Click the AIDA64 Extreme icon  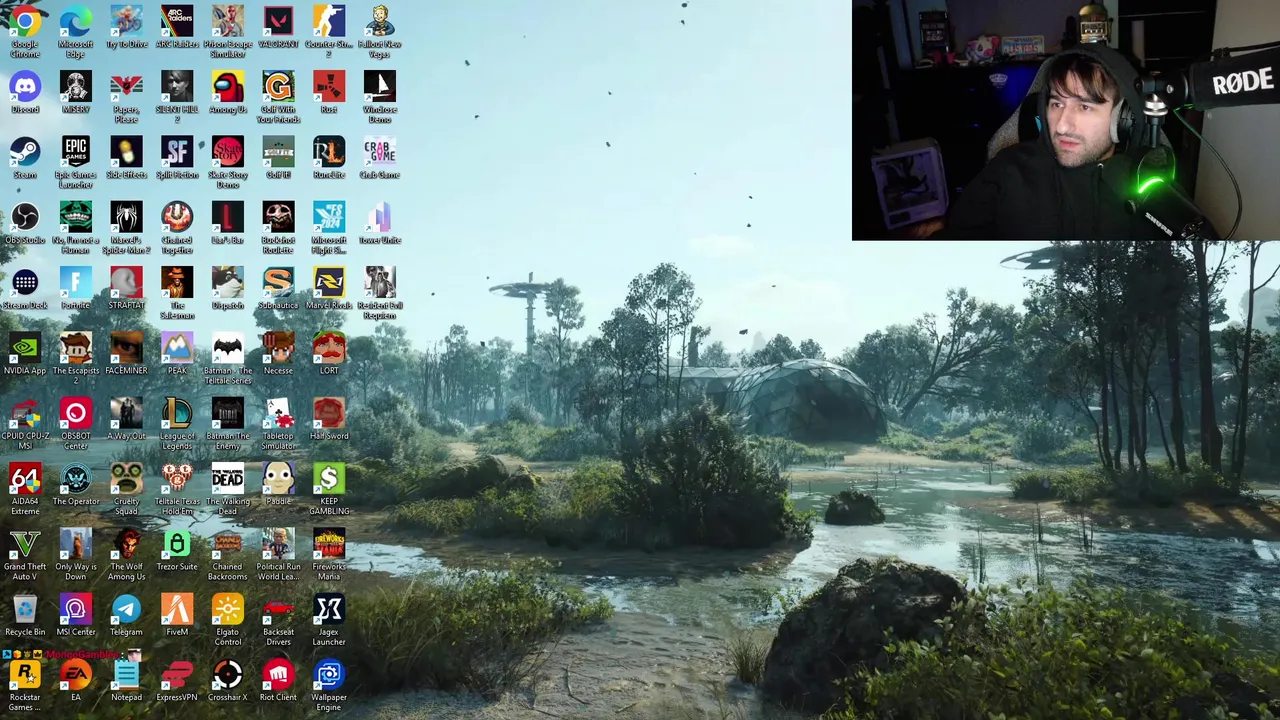[25, 479]
